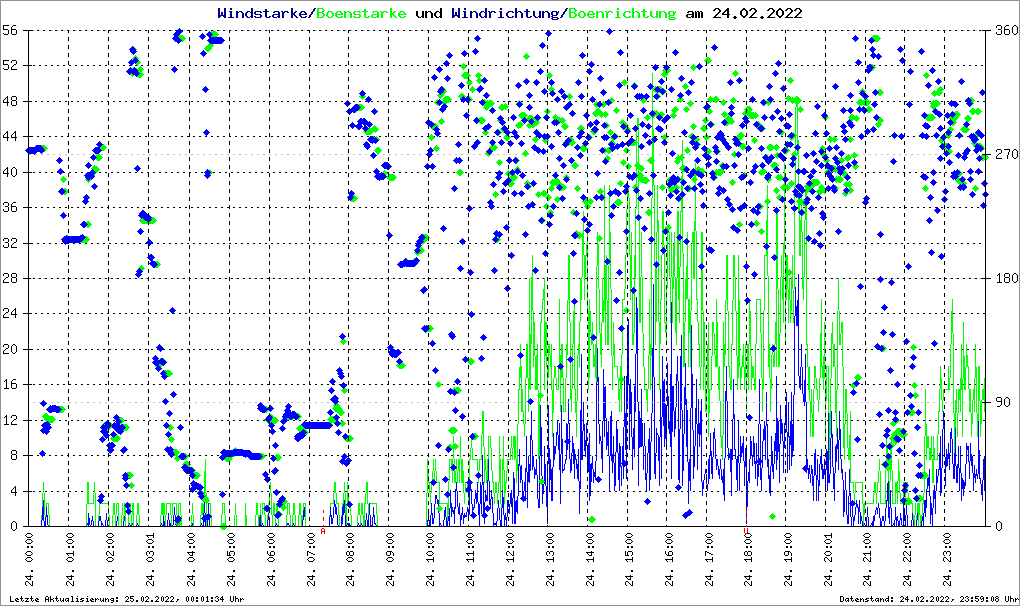Click the blue 'Windstarke' title word
This screenshot has height=606, width=1020.
click(x=264, y=14)
